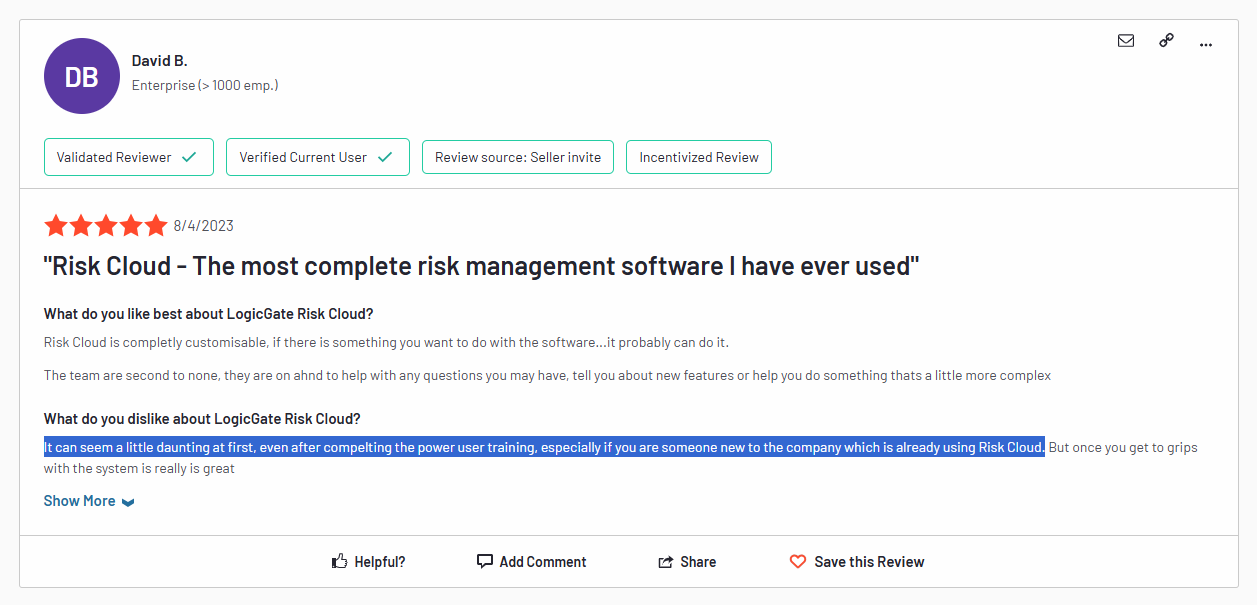Click the Validated Reviewer badge

click(128, 157)
